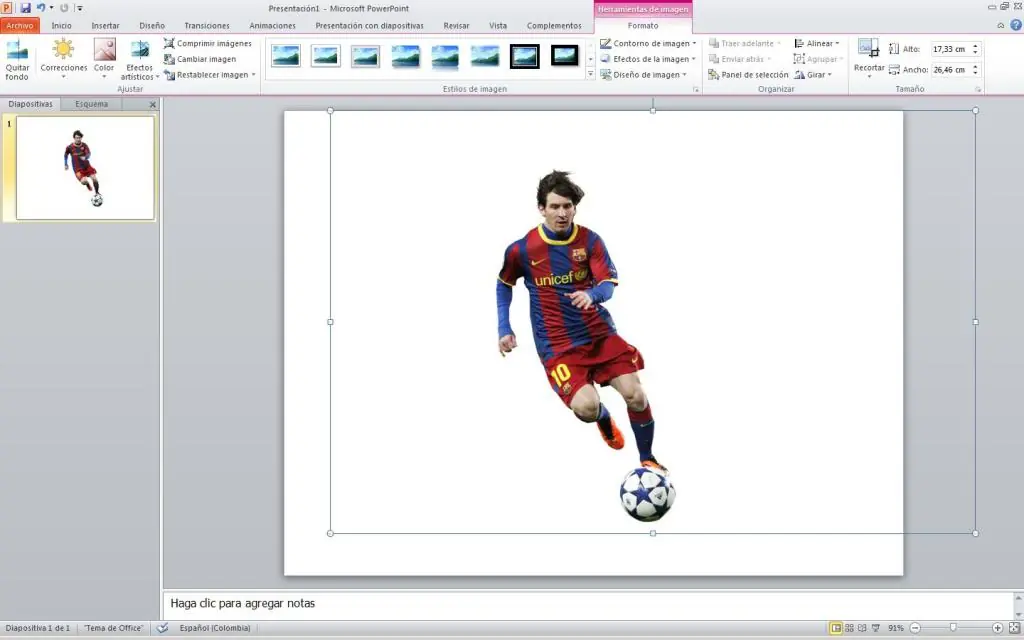Open Customize Quick Access Toolbar dropdown

click(x=79, y=8)
